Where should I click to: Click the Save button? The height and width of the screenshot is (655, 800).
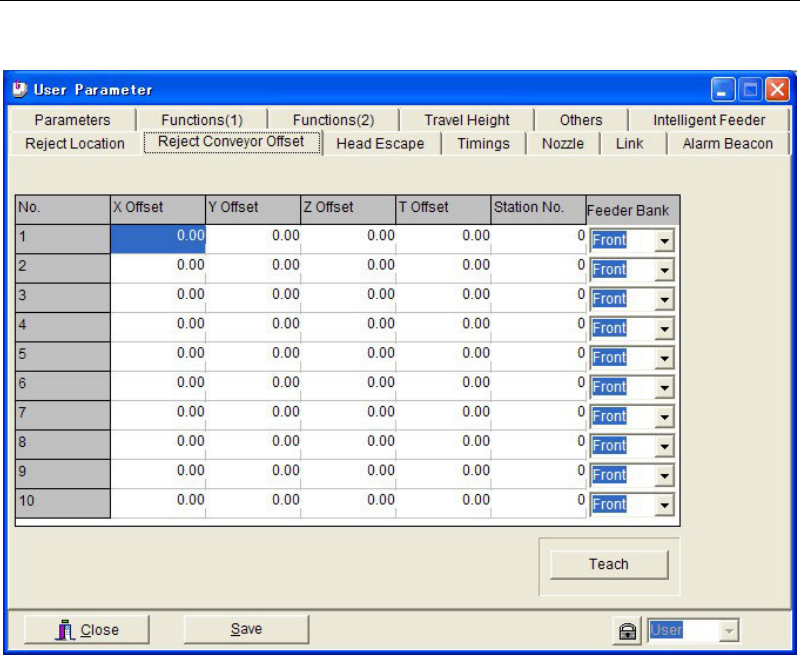point(246,629)
